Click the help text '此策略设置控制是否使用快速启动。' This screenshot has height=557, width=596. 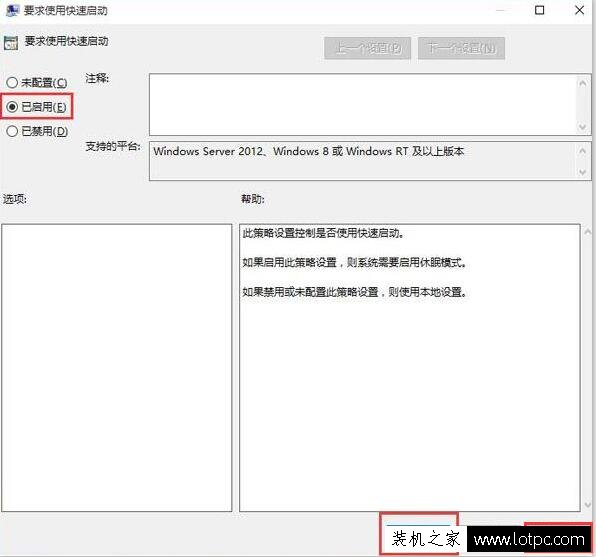[323, 233]
